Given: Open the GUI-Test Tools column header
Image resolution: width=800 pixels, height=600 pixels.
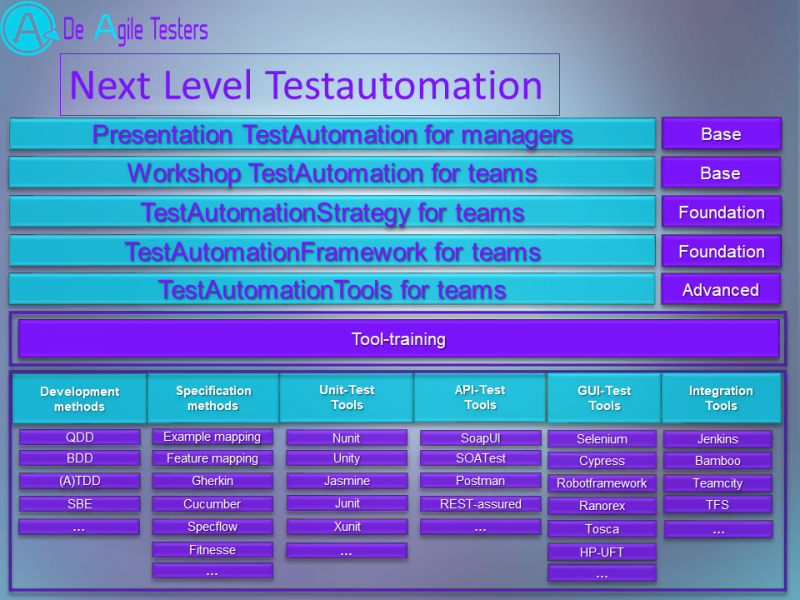Looking at the screenshot, I should coord(604,398).
